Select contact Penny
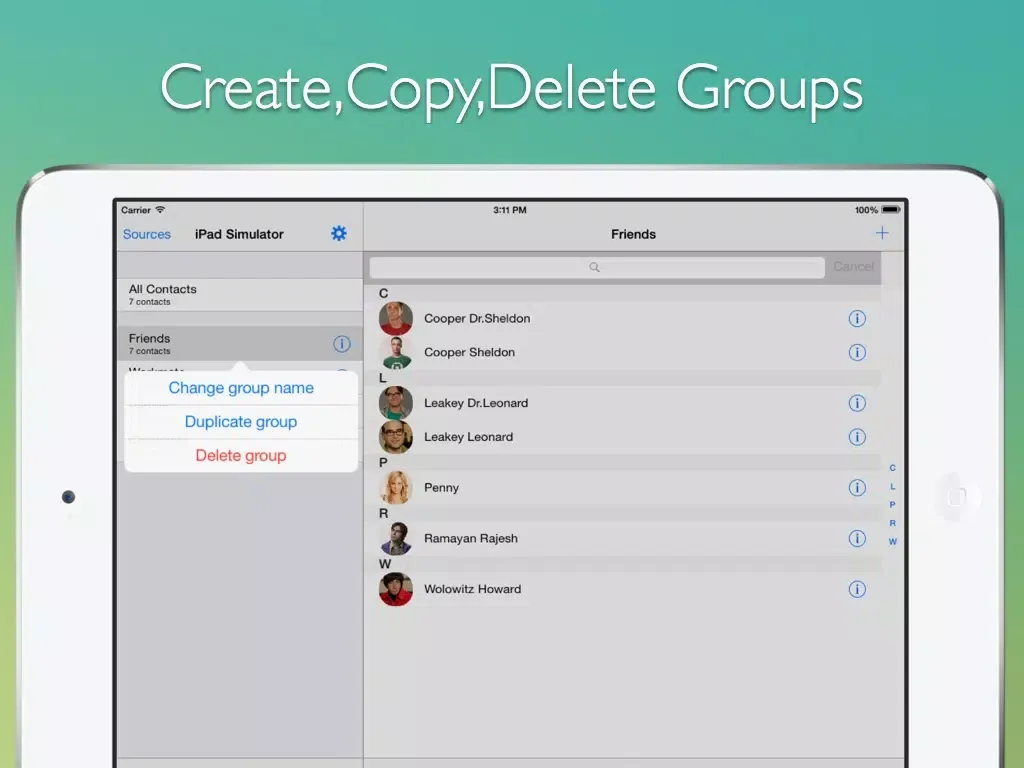 622,488
